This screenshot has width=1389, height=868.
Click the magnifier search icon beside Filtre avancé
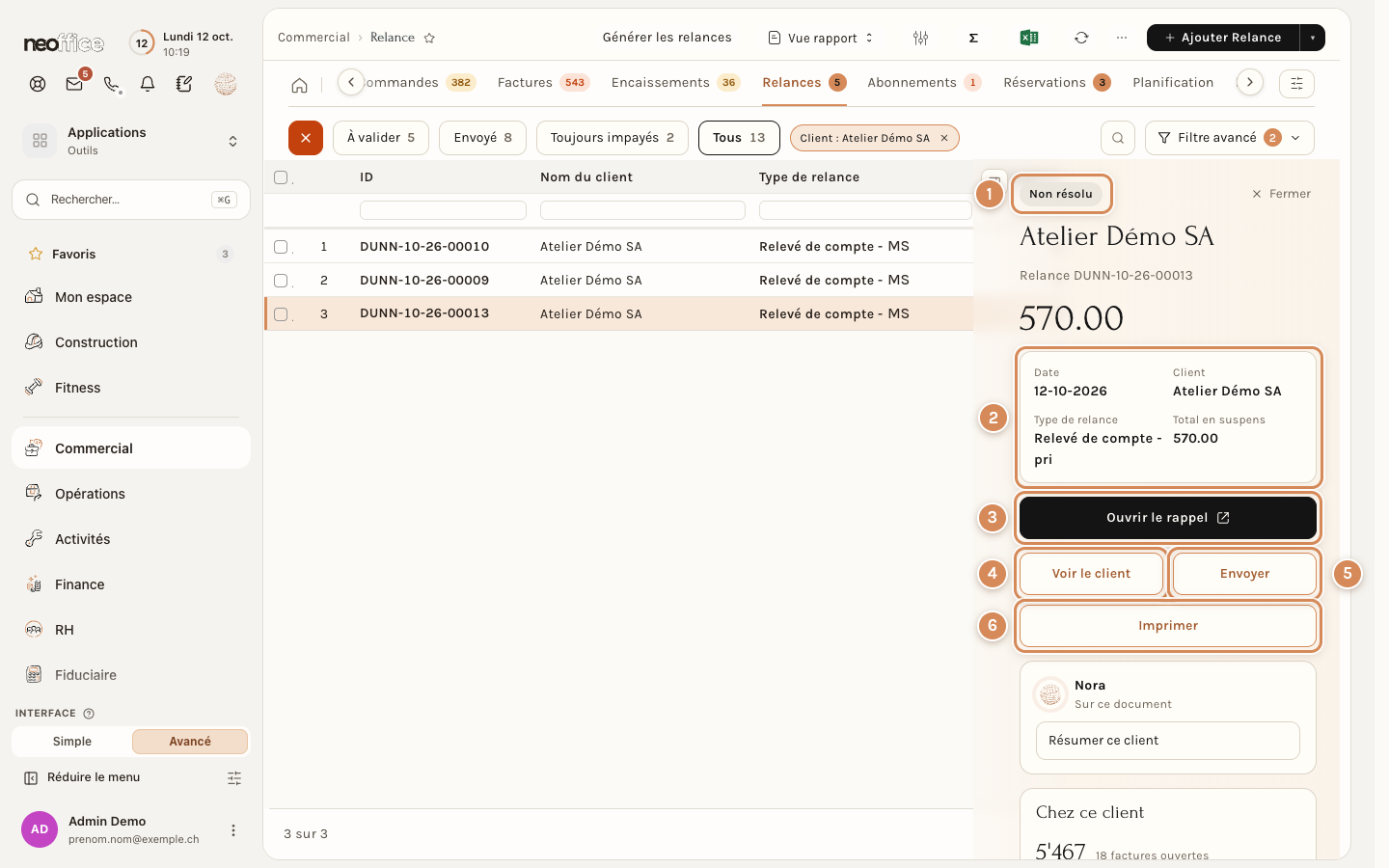(1118, 138)
